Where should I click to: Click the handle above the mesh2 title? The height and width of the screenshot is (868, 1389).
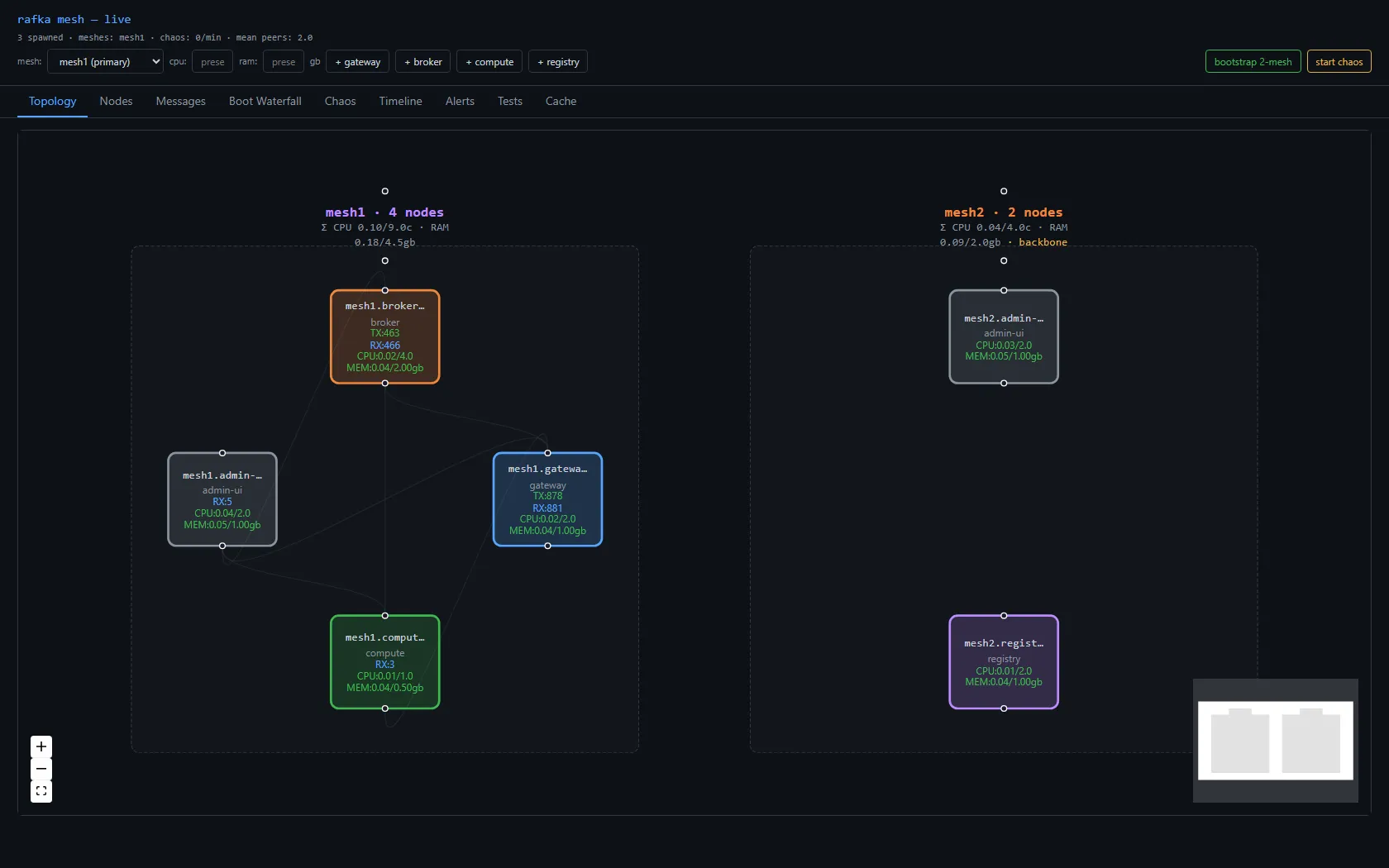(x=1004, y=191)
